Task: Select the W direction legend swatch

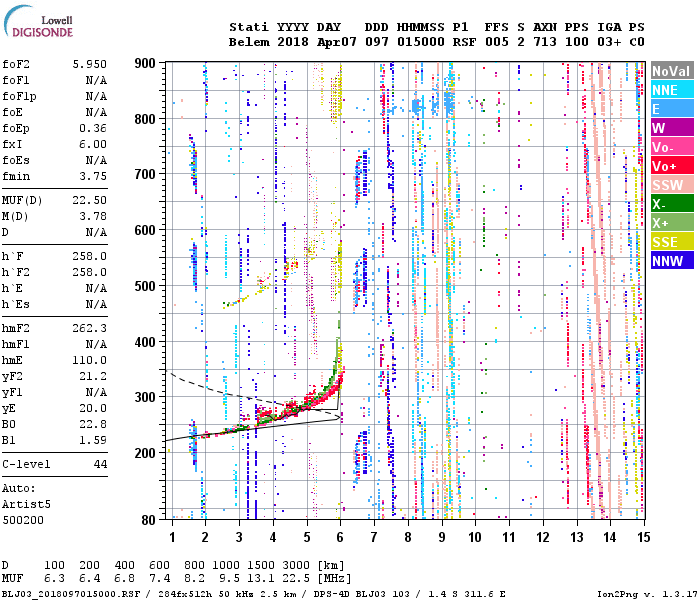Action: pyautogui.click(x=672, y=128)
